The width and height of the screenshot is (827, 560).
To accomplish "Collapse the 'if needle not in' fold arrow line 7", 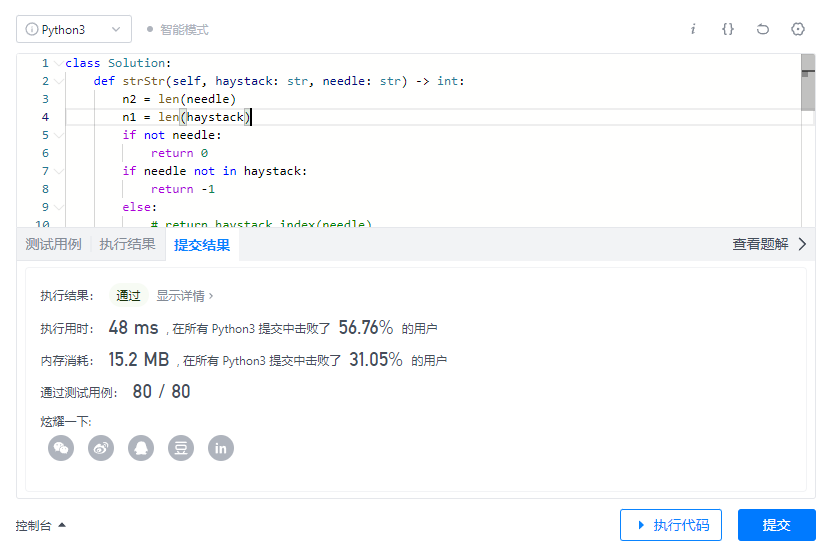I will coord(59,171).
